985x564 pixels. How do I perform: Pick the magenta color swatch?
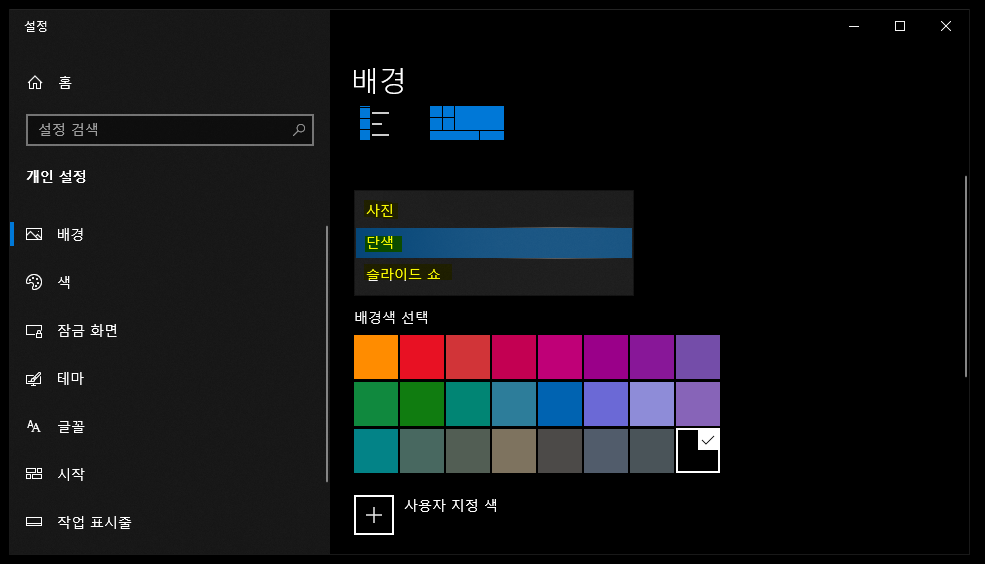coord(560,357)
